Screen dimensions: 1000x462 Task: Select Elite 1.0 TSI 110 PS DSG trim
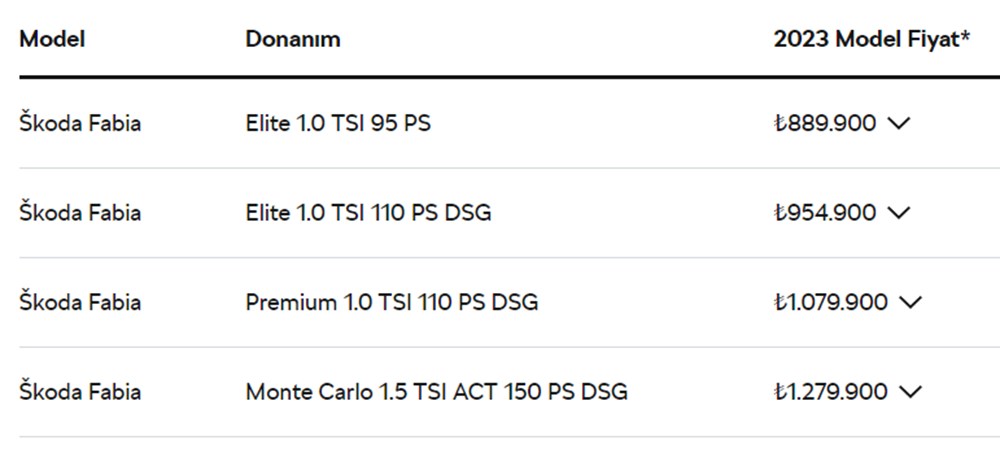[x=368, y=213]
